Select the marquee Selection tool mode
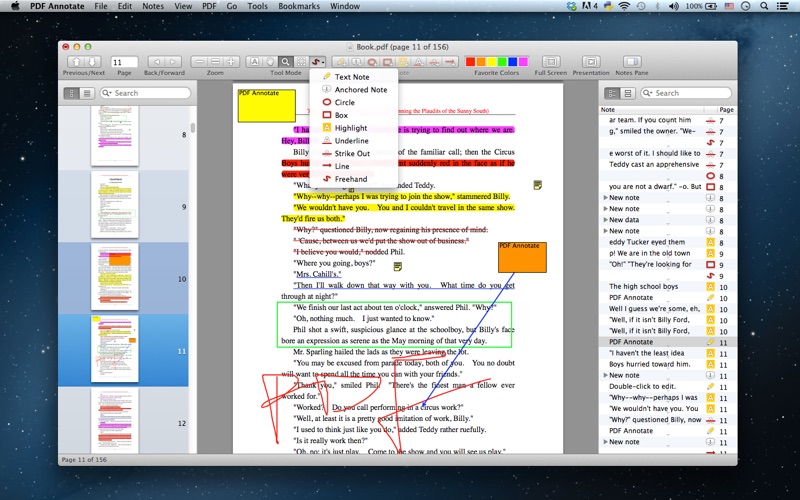The image size is (800, 500). pyautogui.click(x=302, y=62)
